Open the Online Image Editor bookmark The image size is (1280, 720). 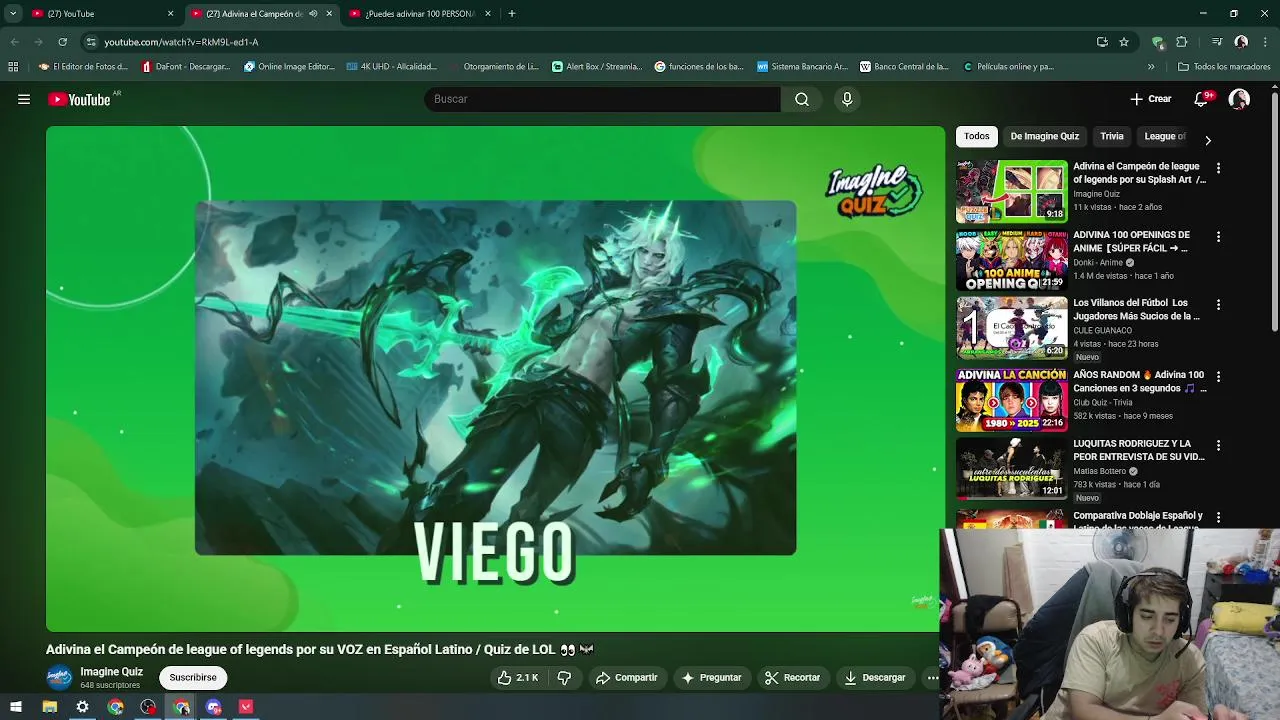coord(289,67)
